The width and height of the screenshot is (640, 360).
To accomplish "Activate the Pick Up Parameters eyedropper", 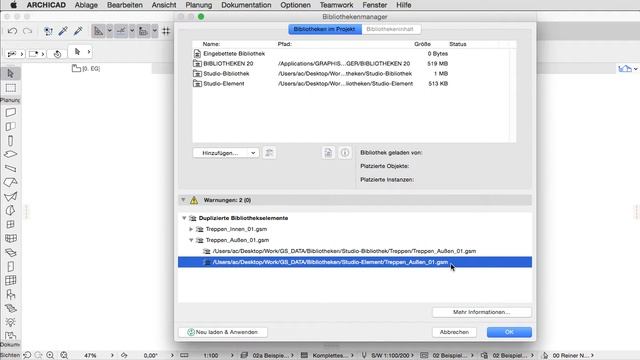I will pos(63,31).
